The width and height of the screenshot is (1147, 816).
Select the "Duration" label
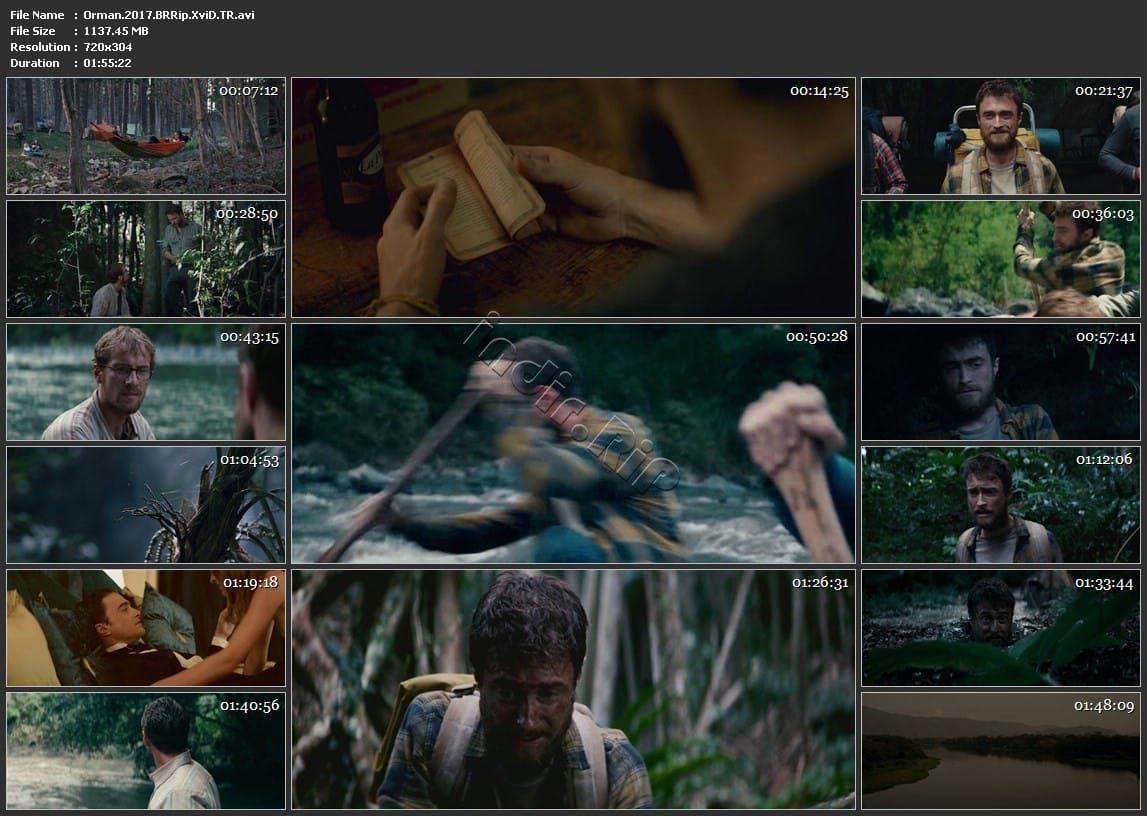tap(35, 63)
